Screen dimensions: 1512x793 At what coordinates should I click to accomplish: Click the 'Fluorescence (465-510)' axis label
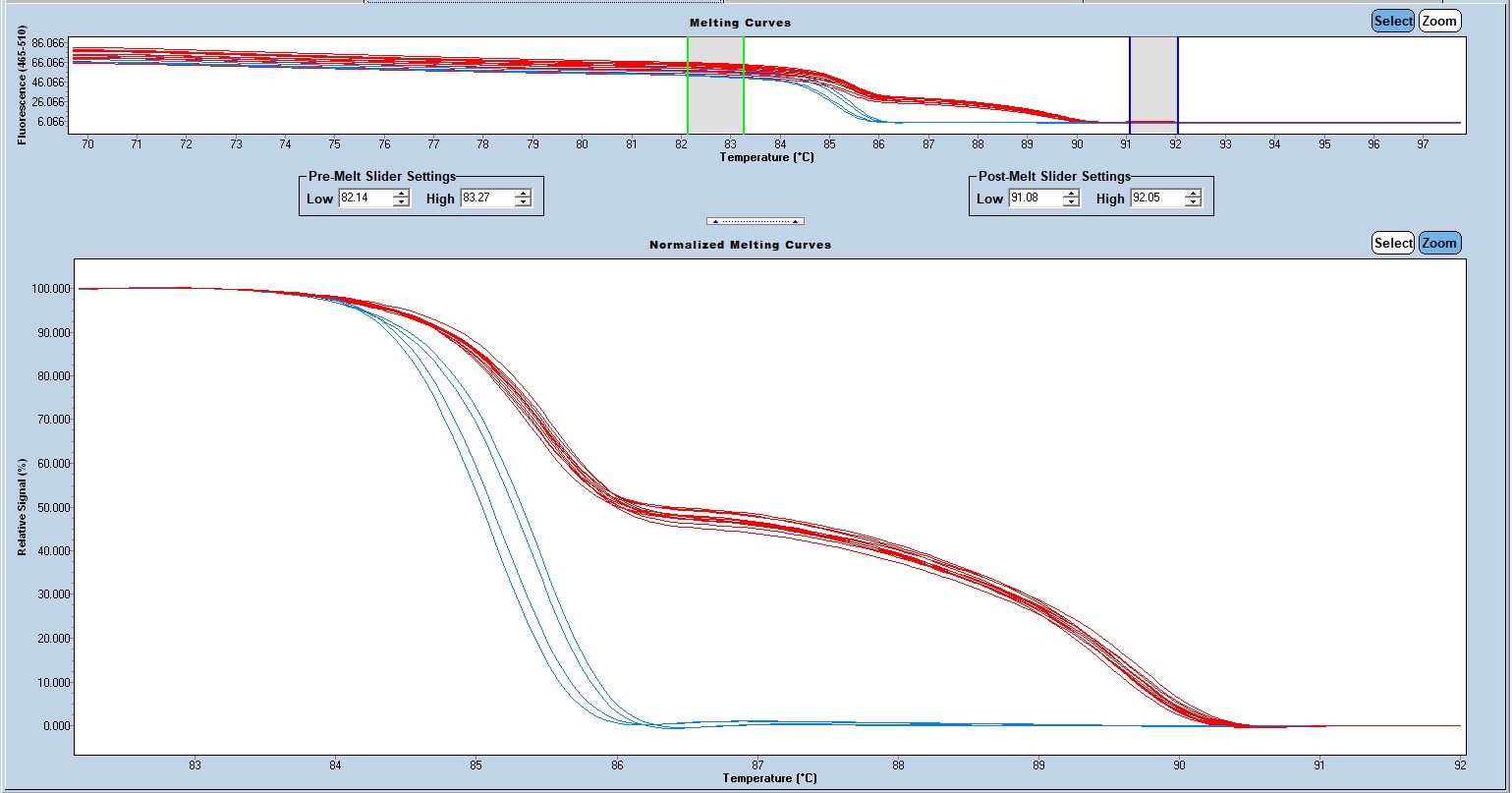23,85
